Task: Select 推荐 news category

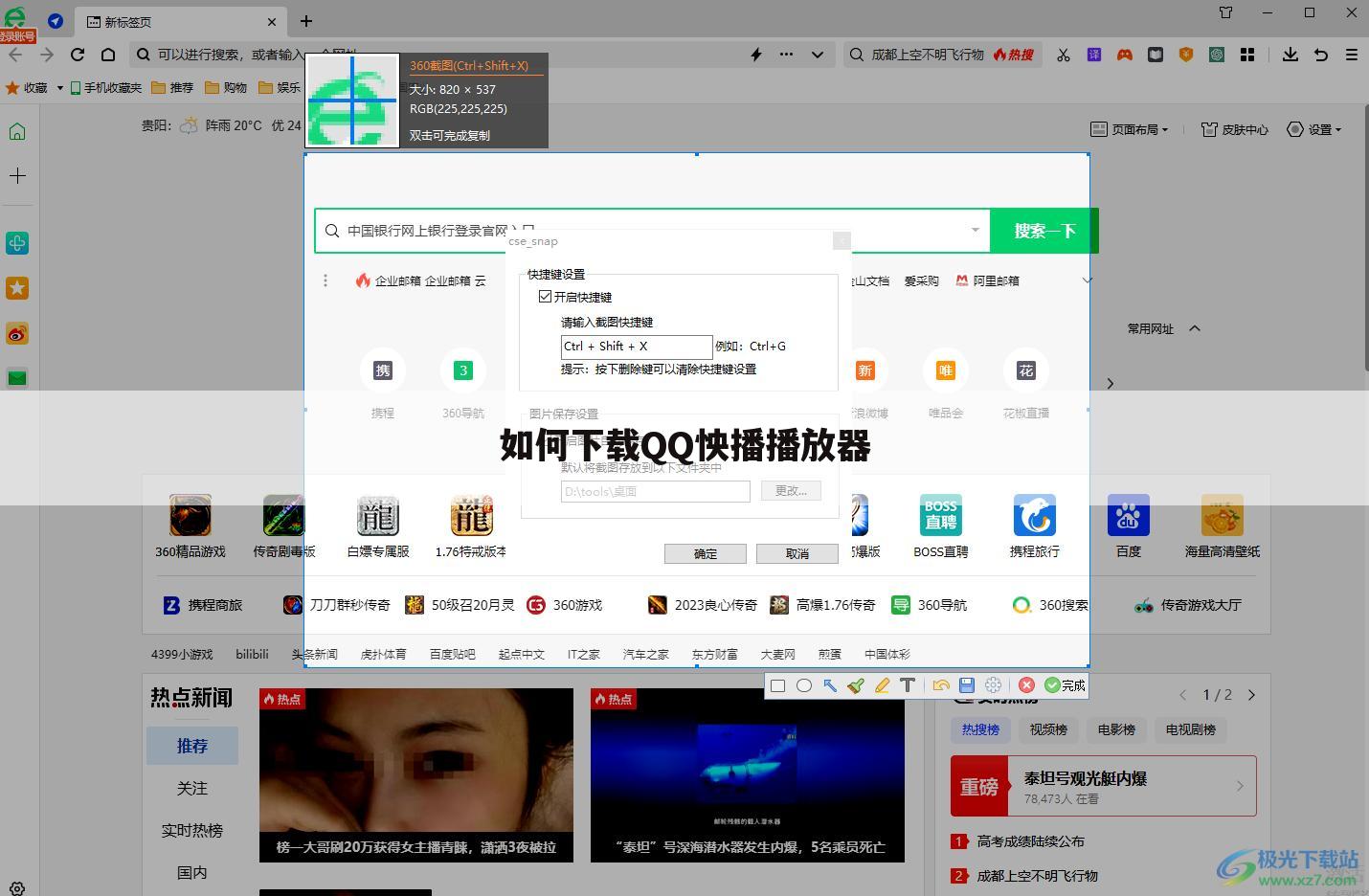Action: pos(192,746)
